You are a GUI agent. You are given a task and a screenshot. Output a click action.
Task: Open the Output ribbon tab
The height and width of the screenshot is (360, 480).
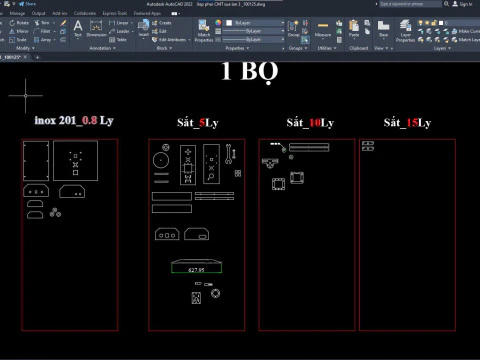pyautogui.click(x=38, y=13)
